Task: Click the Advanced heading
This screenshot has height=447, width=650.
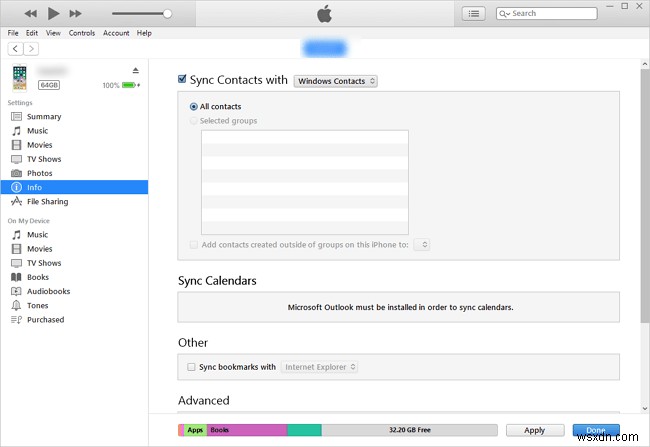Action: (x=204, y=401)
